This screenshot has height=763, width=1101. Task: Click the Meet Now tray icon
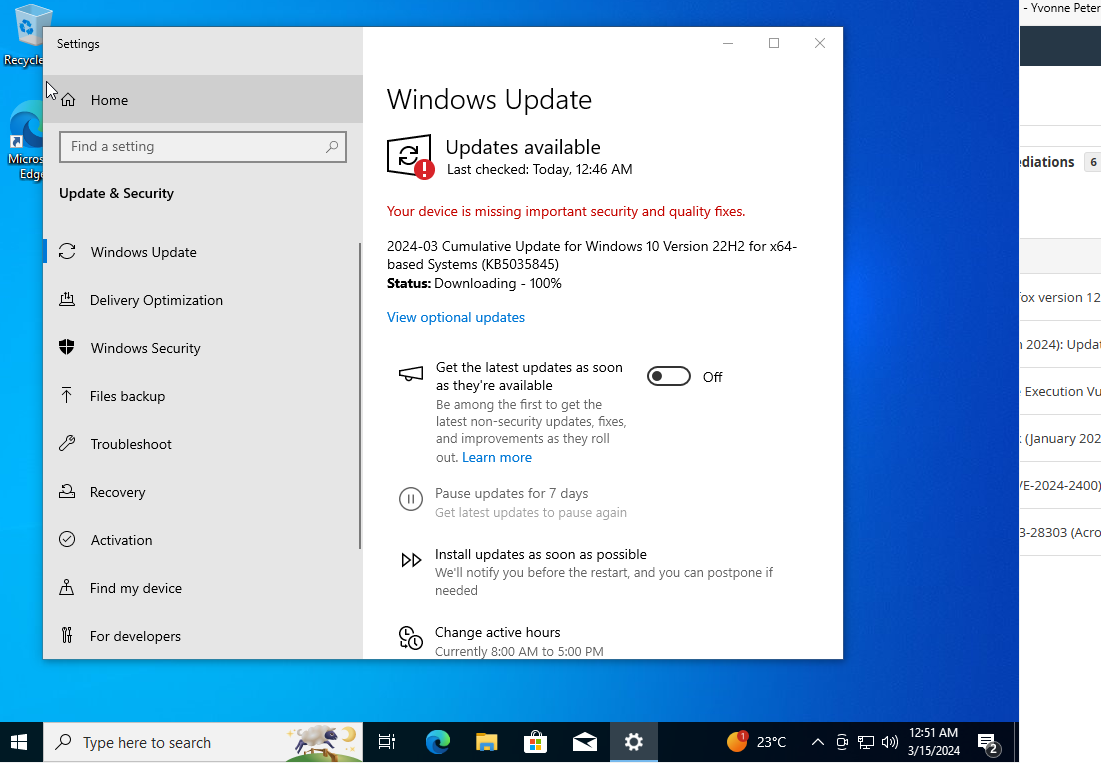point(842,742)
